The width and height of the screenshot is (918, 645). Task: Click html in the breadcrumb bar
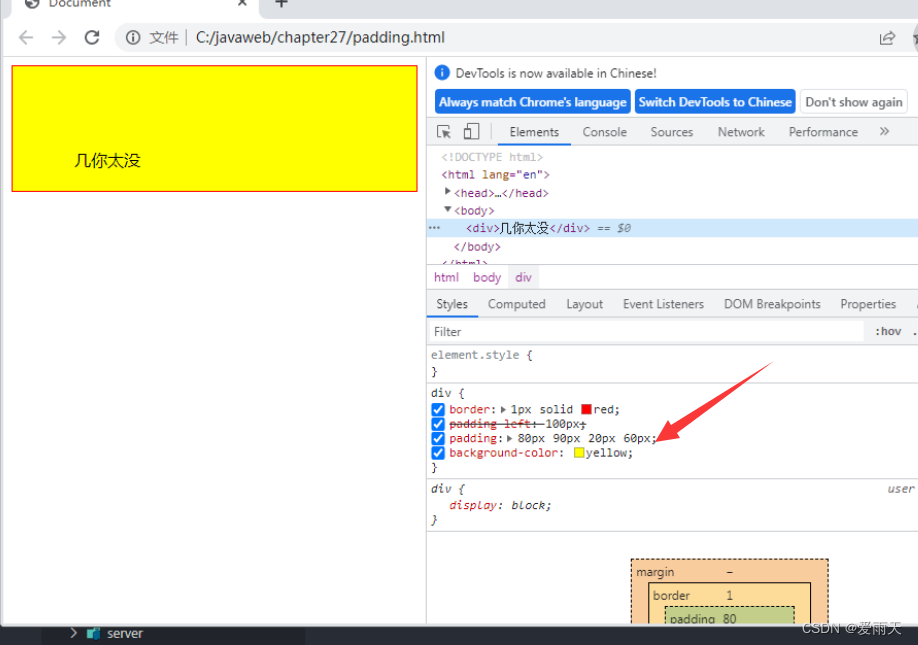click(x=446, y=277)
